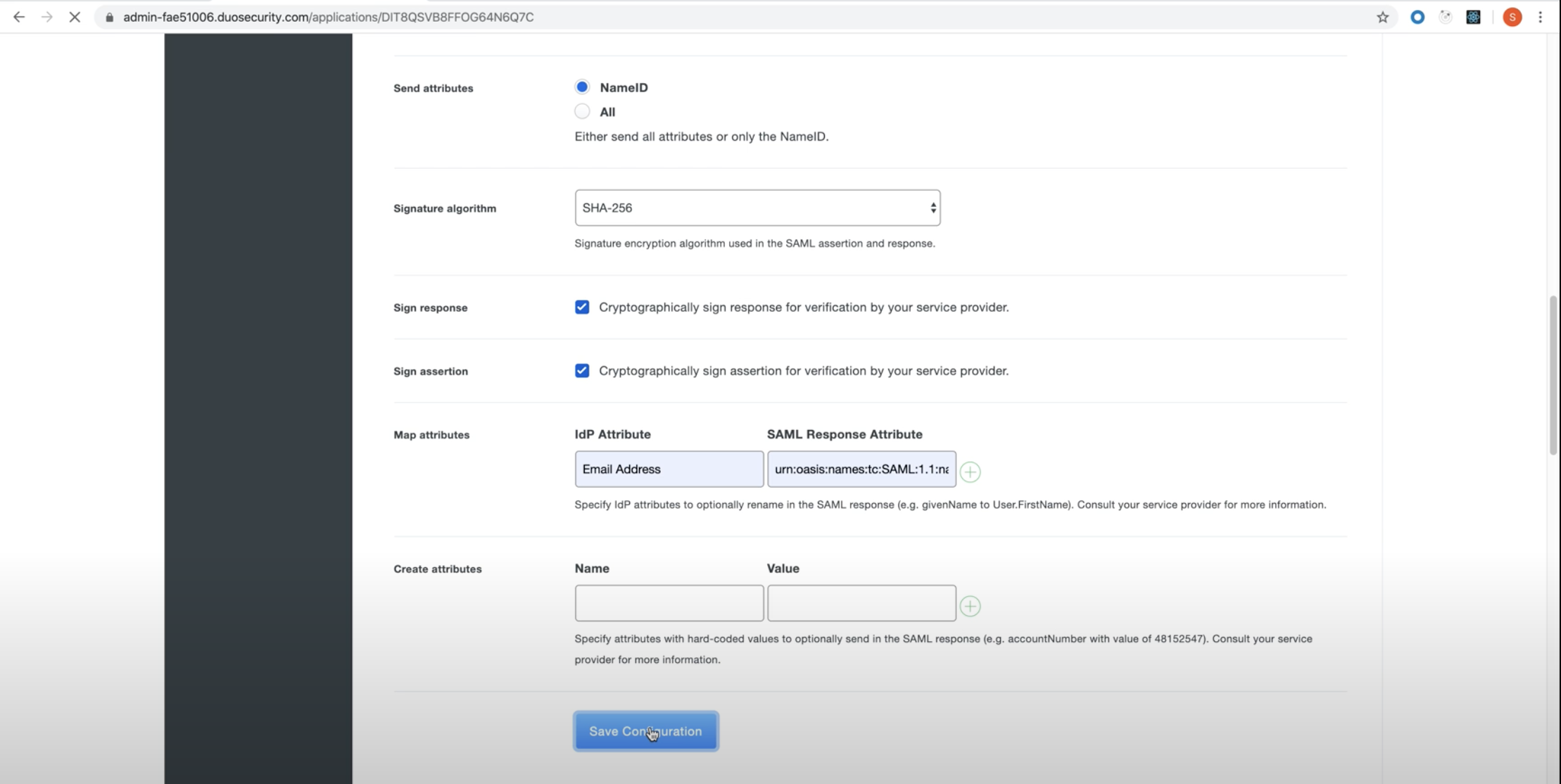
Task: Uncheck the Sign assertion checkbox
Action: point(582,371)
